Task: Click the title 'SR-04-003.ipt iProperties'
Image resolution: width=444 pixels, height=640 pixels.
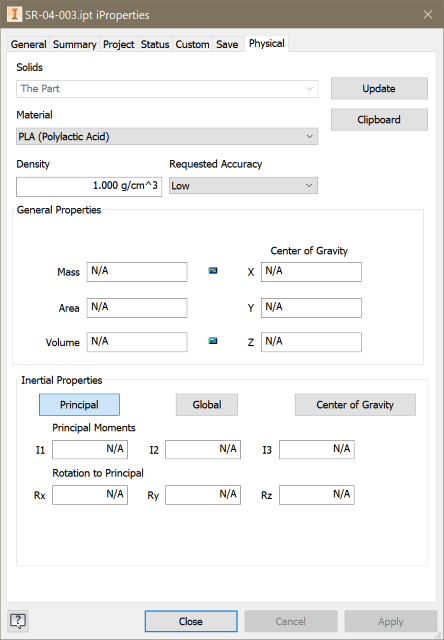Action: click(87, 15)
